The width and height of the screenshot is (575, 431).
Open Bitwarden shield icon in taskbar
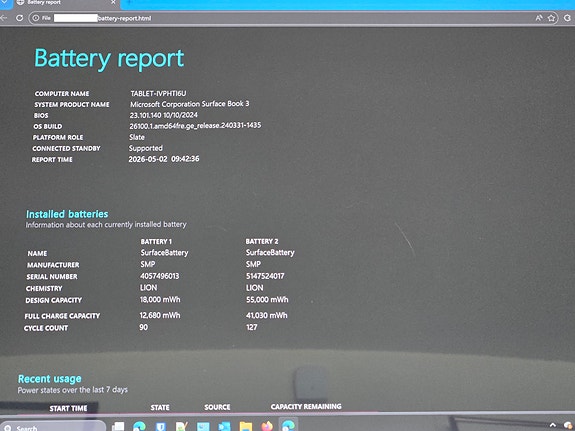(161, 426)
